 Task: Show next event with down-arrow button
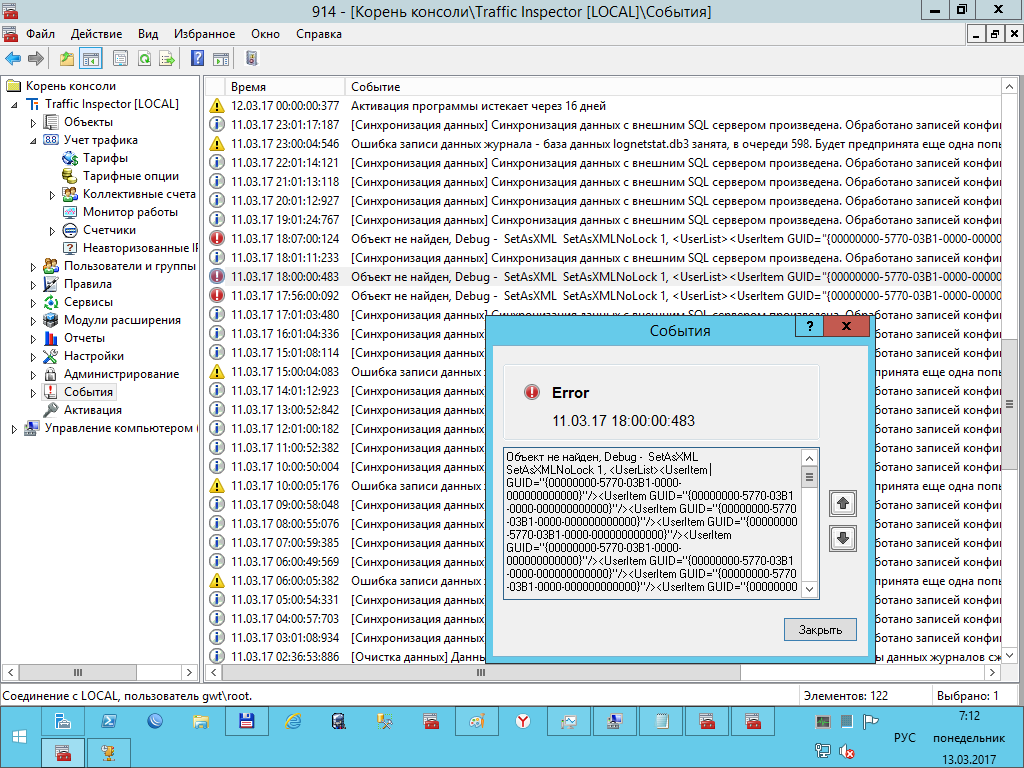click(x=842, y=539)
